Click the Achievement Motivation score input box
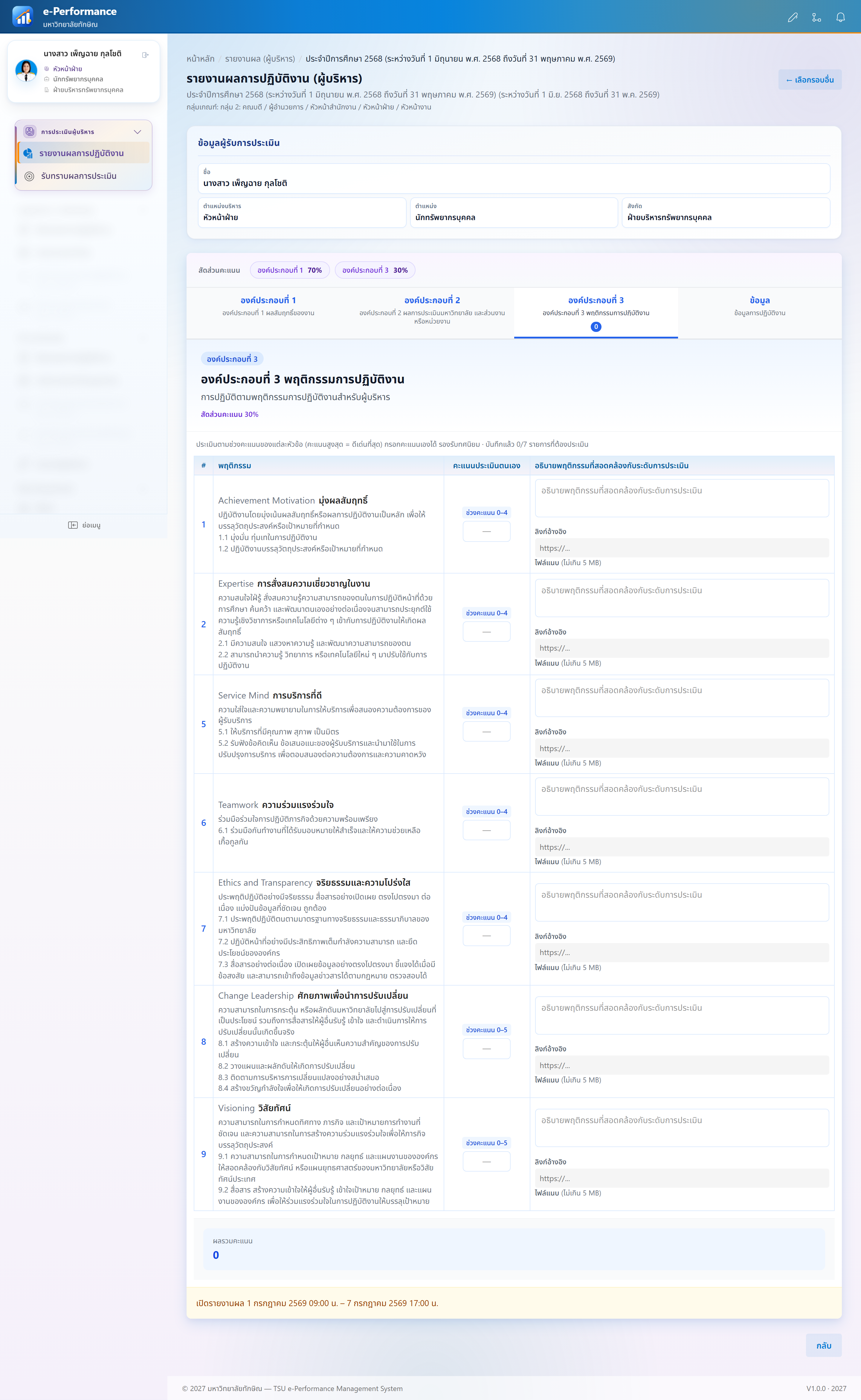This screenshot has height=1400, width=861. coord(486,531)
